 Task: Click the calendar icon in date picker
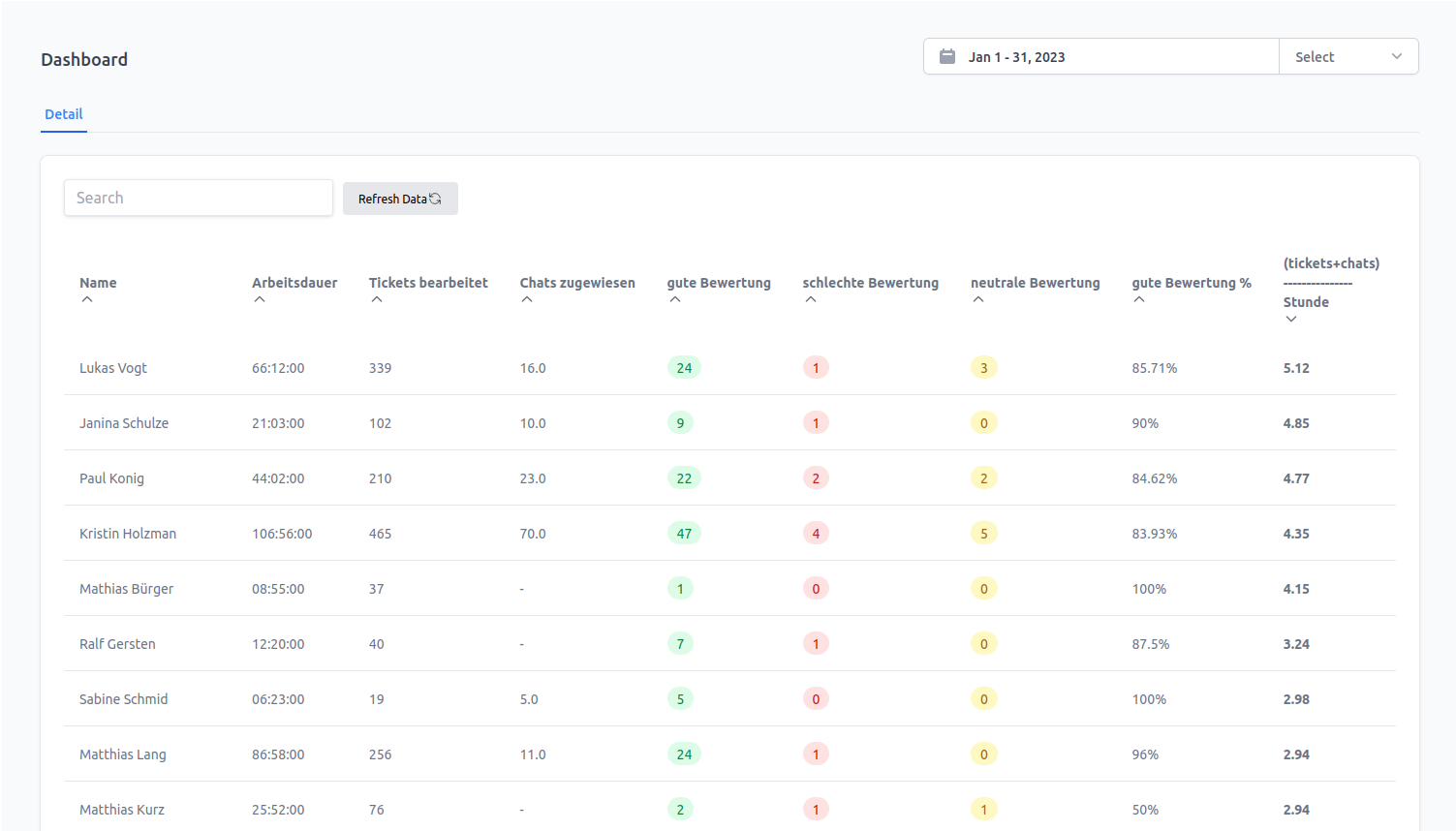pos(947,56)
